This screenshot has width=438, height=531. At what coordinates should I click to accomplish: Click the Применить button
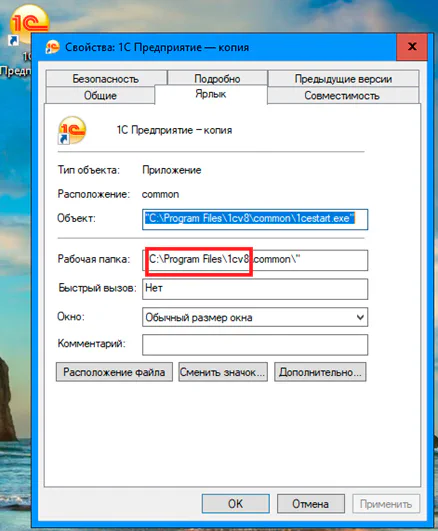(386, 504)
